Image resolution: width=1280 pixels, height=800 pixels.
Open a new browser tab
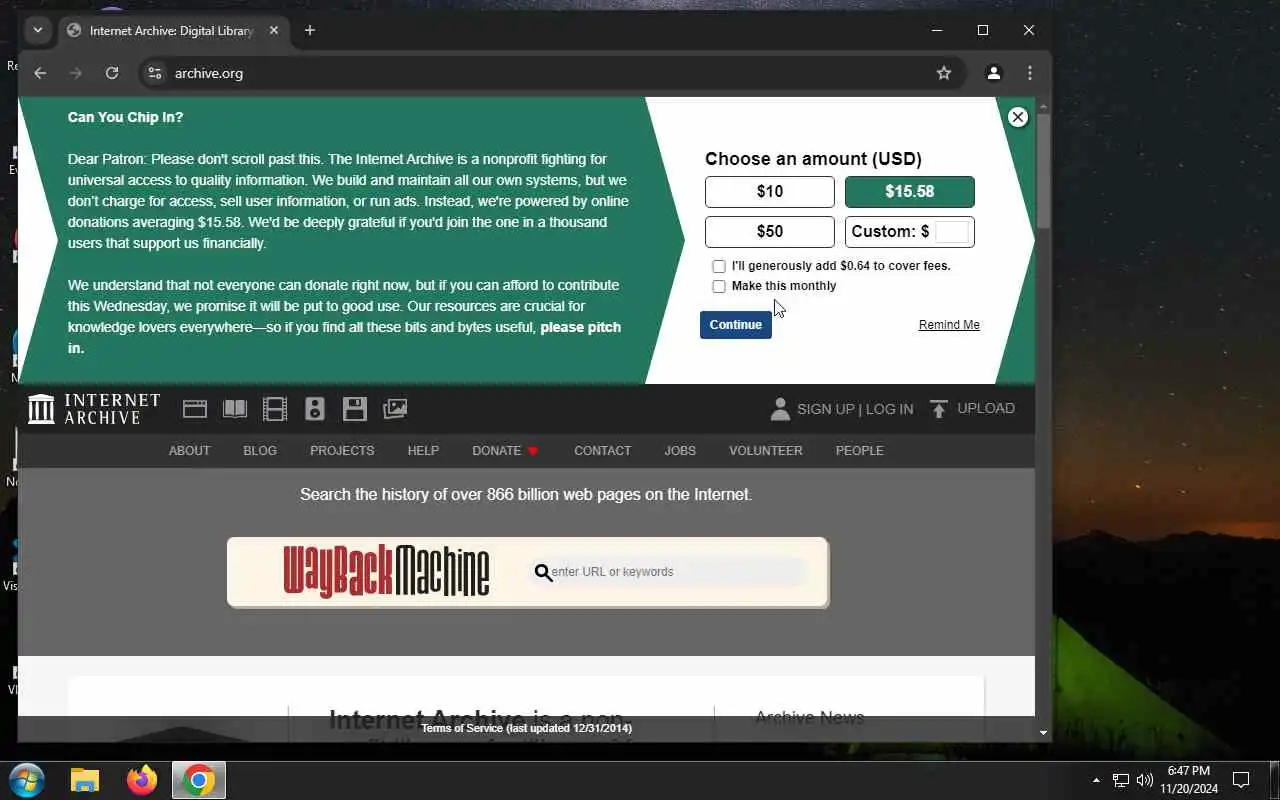point(310,30)
